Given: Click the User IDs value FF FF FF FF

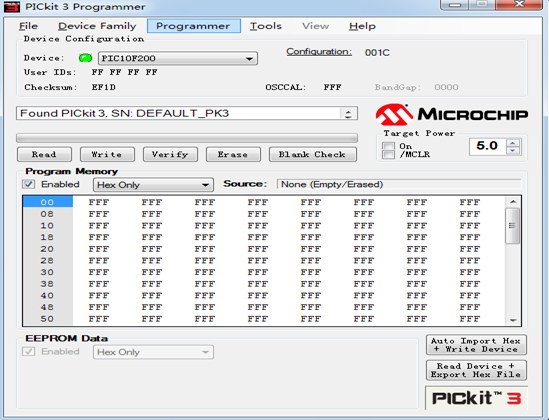Looking at the screenshot, I should click(125, 72).
